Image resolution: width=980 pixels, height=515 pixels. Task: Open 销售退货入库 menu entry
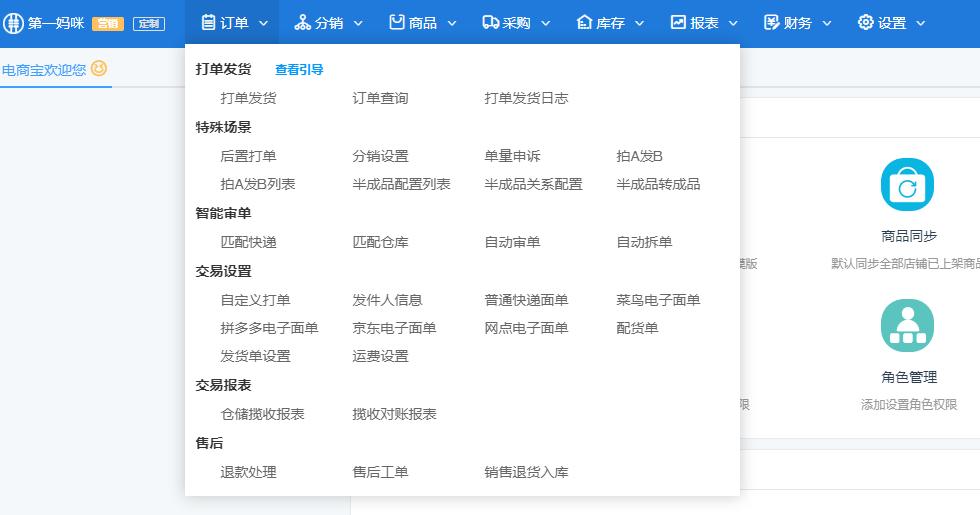pyautogui.click(x=526, y=472)
